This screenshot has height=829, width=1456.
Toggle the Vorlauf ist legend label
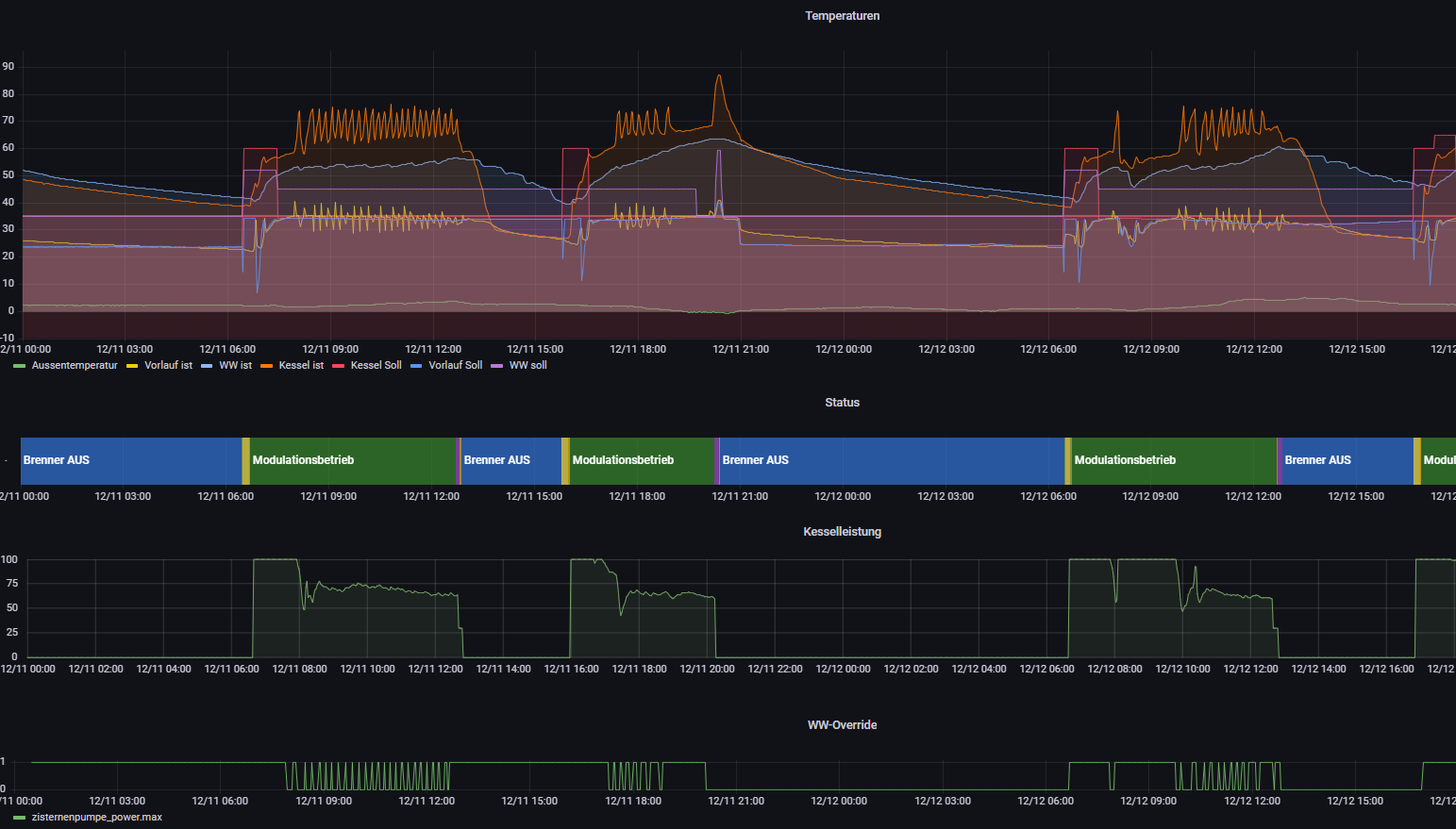click(168, 366)
